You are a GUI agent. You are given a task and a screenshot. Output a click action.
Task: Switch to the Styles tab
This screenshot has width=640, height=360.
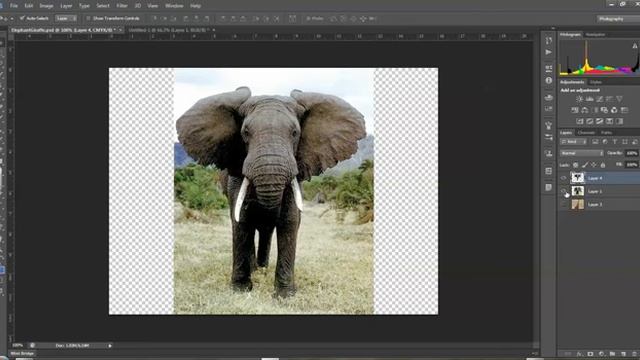coord(596,82)
